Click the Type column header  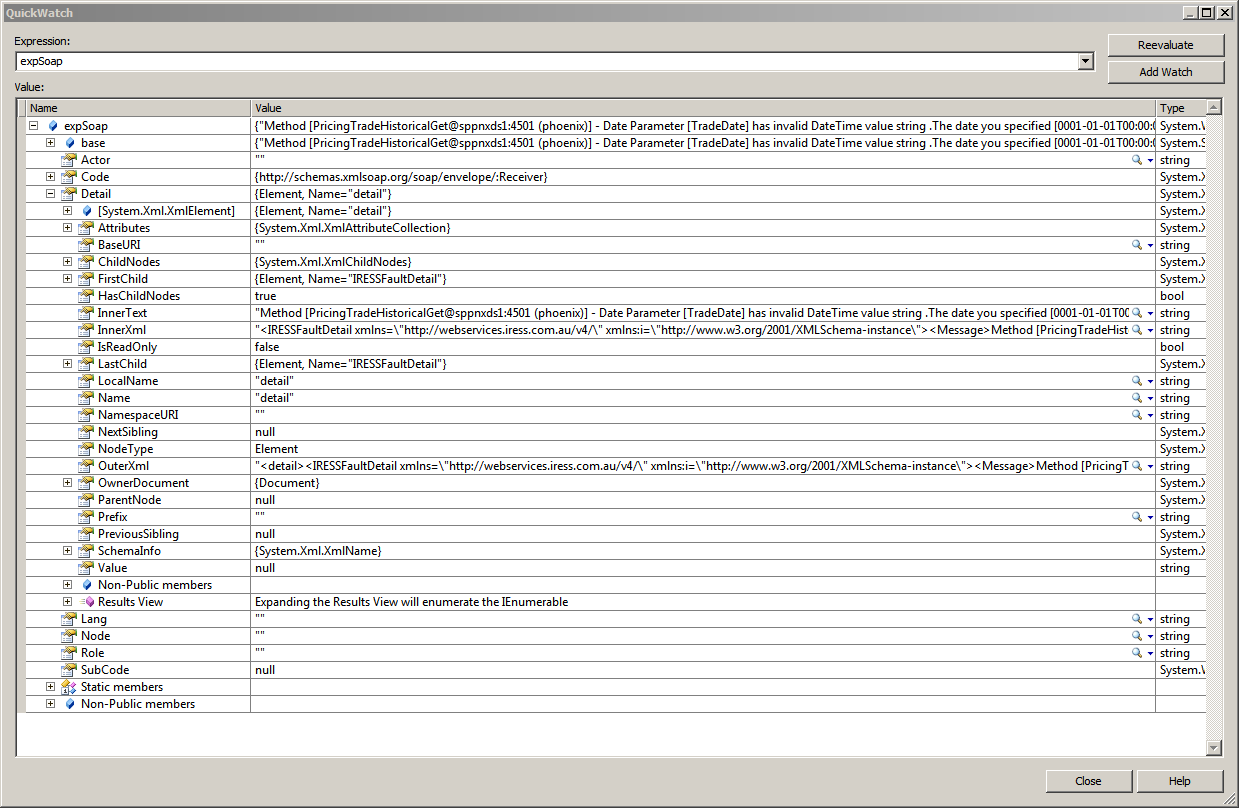pyautogui.click(x=1180, y=108)
